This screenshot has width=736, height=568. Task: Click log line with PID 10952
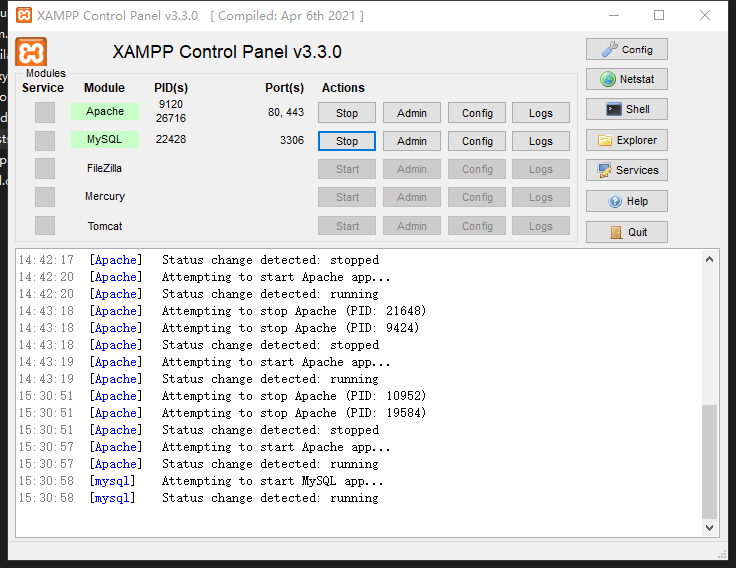click(x=222, y=396)
